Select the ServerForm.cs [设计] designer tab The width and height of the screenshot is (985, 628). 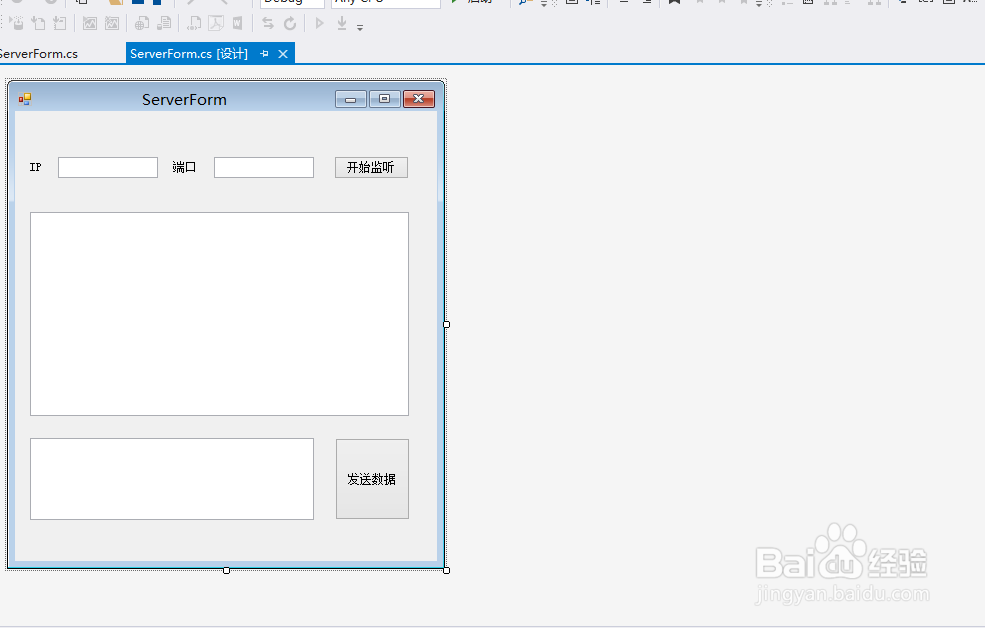[x=188, y=54]
